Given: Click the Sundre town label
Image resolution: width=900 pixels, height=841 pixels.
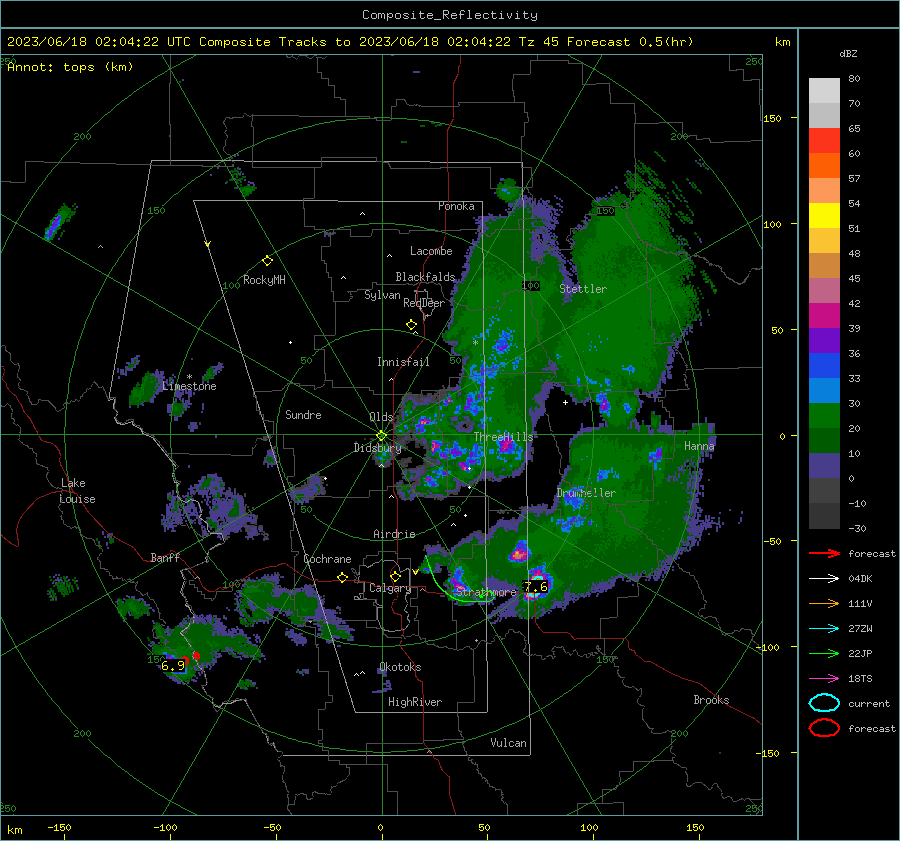Looking at the screenshot, I should point(303,415).
